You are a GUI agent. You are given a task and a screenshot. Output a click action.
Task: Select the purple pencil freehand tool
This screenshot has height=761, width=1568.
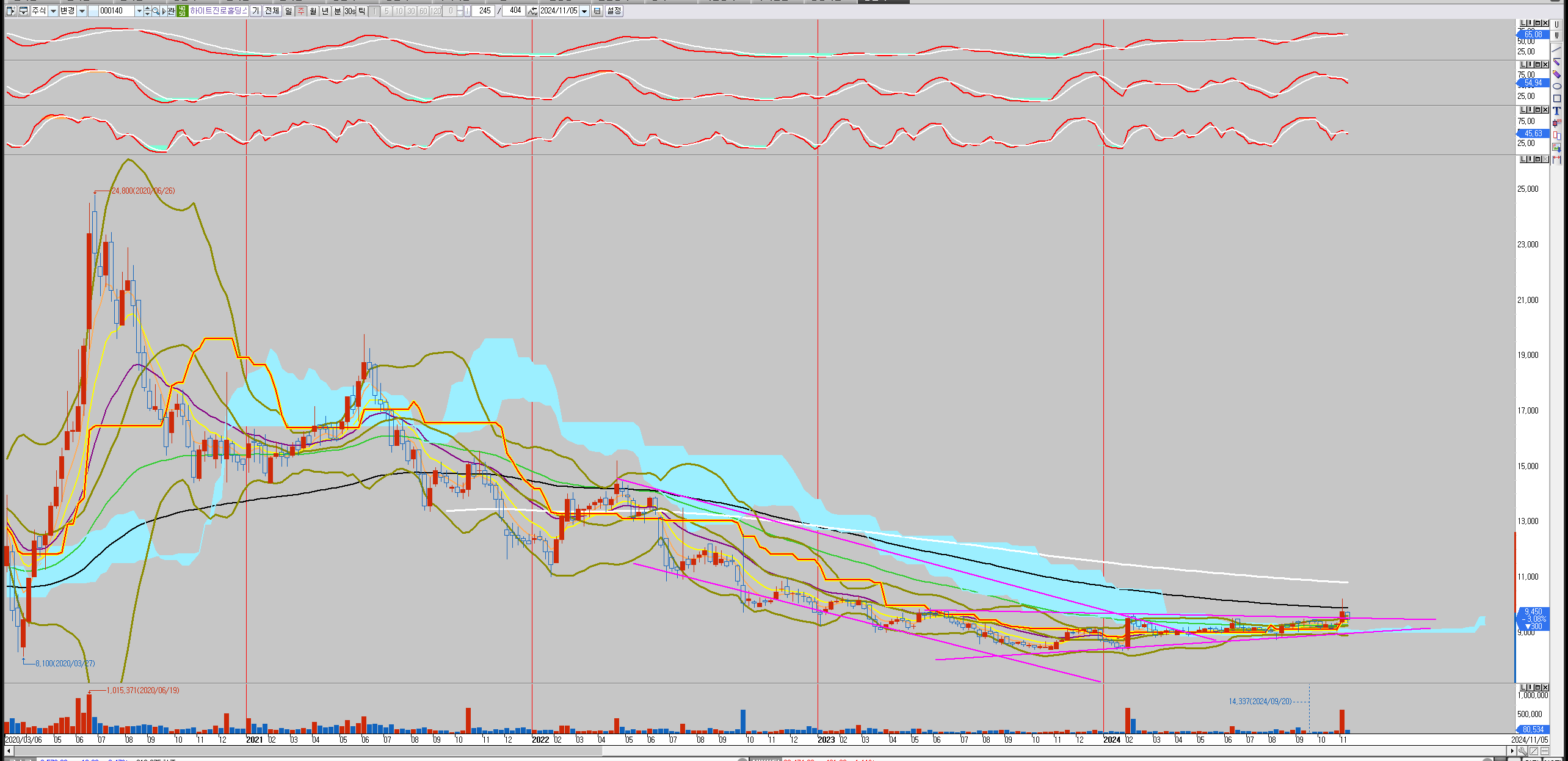click(x=1556, y=74)
